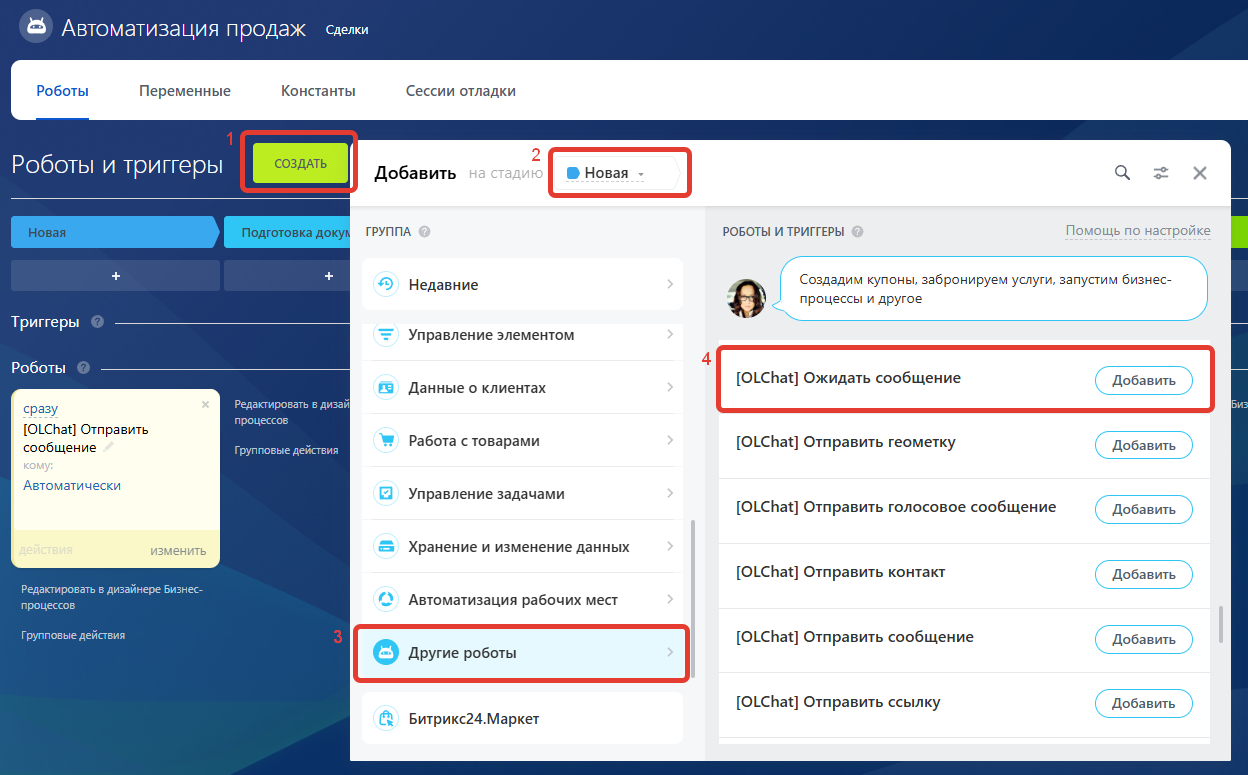Open the Сессии отладки tab
The image size is (1248, 775).
[x=460, y=91]
